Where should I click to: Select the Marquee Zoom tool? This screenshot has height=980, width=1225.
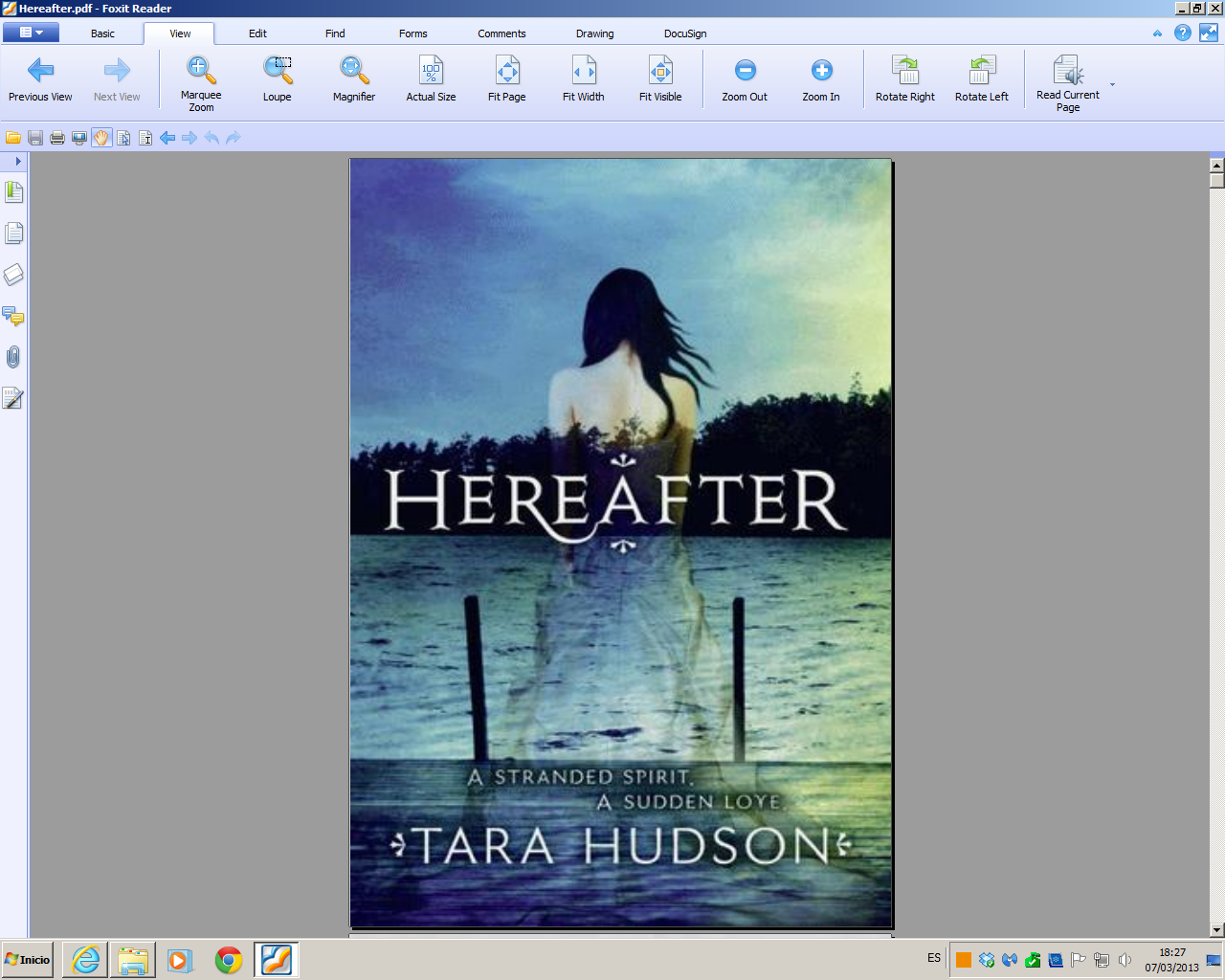tap(201, 83)
